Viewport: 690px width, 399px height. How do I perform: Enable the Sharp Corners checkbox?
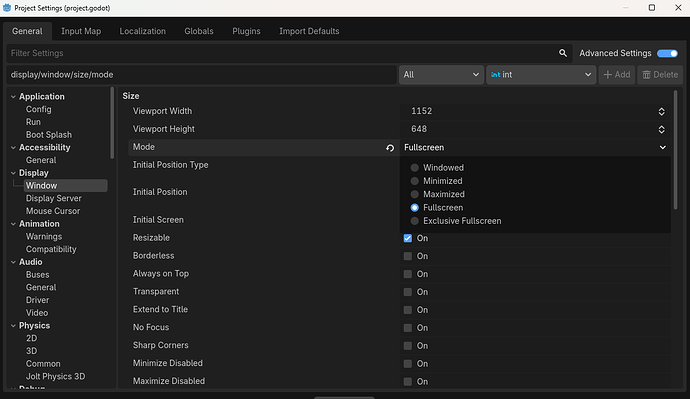point(407,346)
